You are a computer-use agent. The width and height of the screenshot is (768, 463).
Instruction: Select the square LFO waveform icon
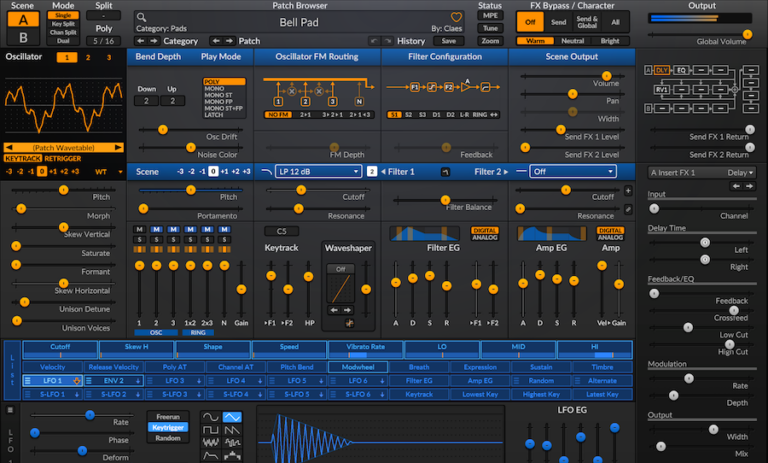[x=210, y=430]
